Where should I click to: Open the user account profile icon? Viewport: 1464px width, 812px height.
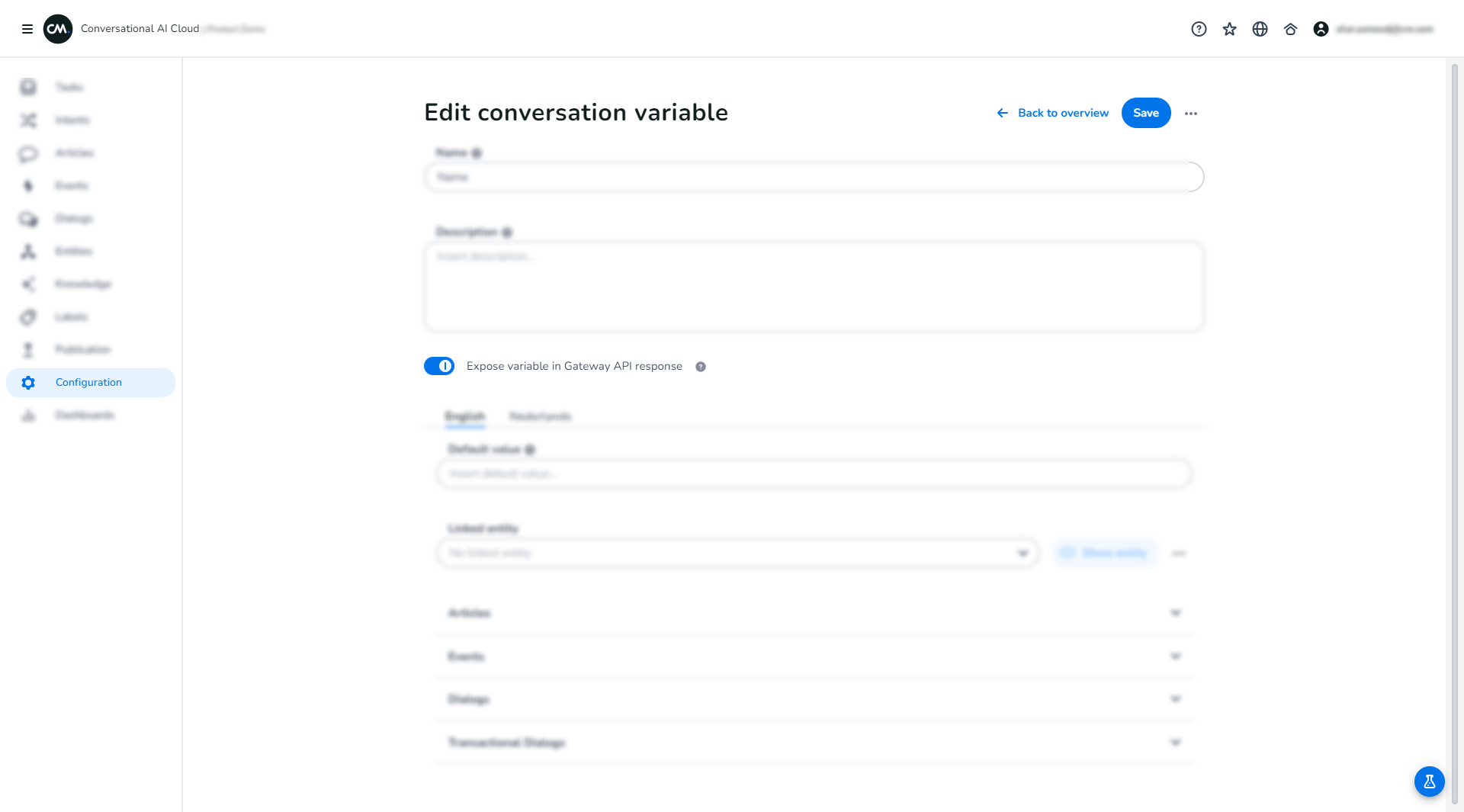[1321, 29]
